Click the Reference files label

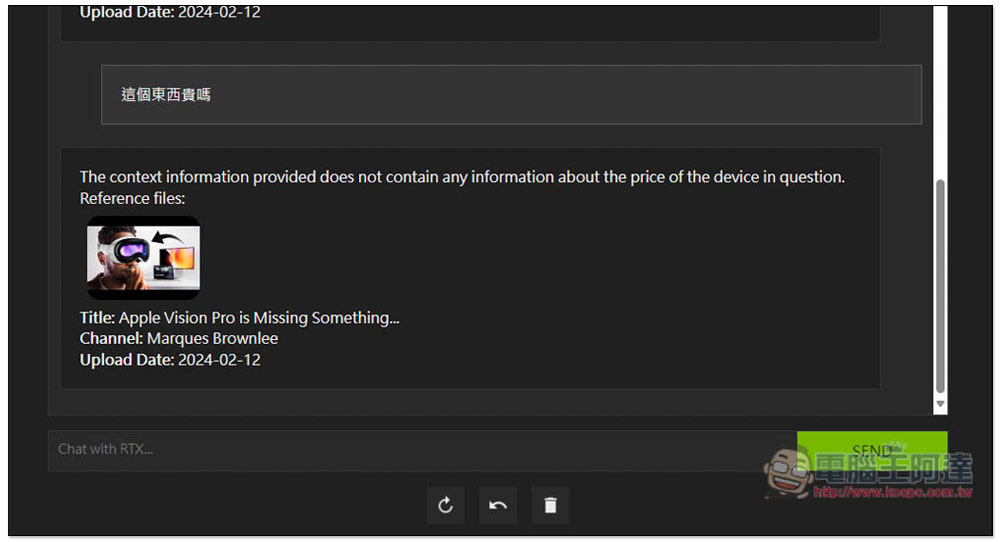coord(132,199)
